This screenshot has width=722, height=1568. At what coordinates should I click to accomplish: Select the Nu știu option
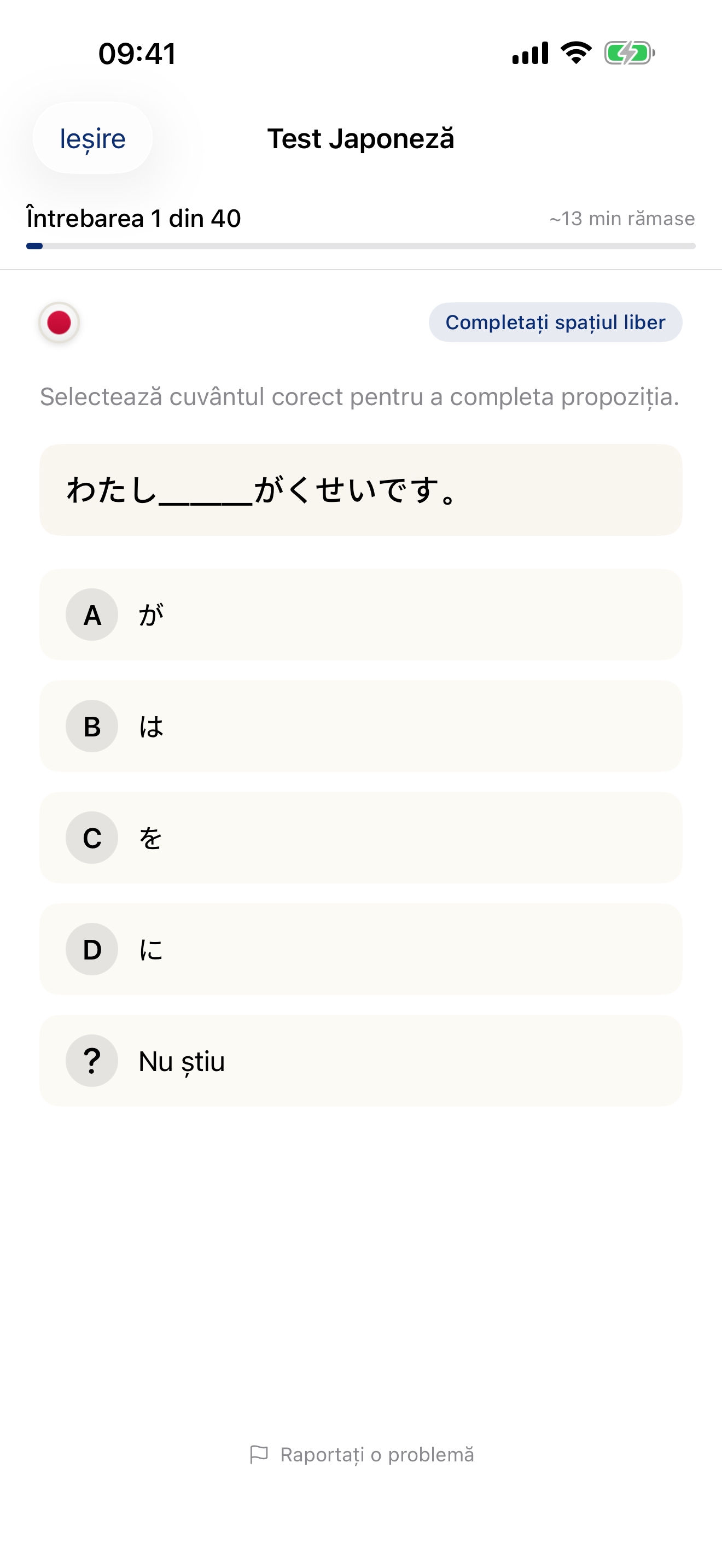click(360, 1060)
